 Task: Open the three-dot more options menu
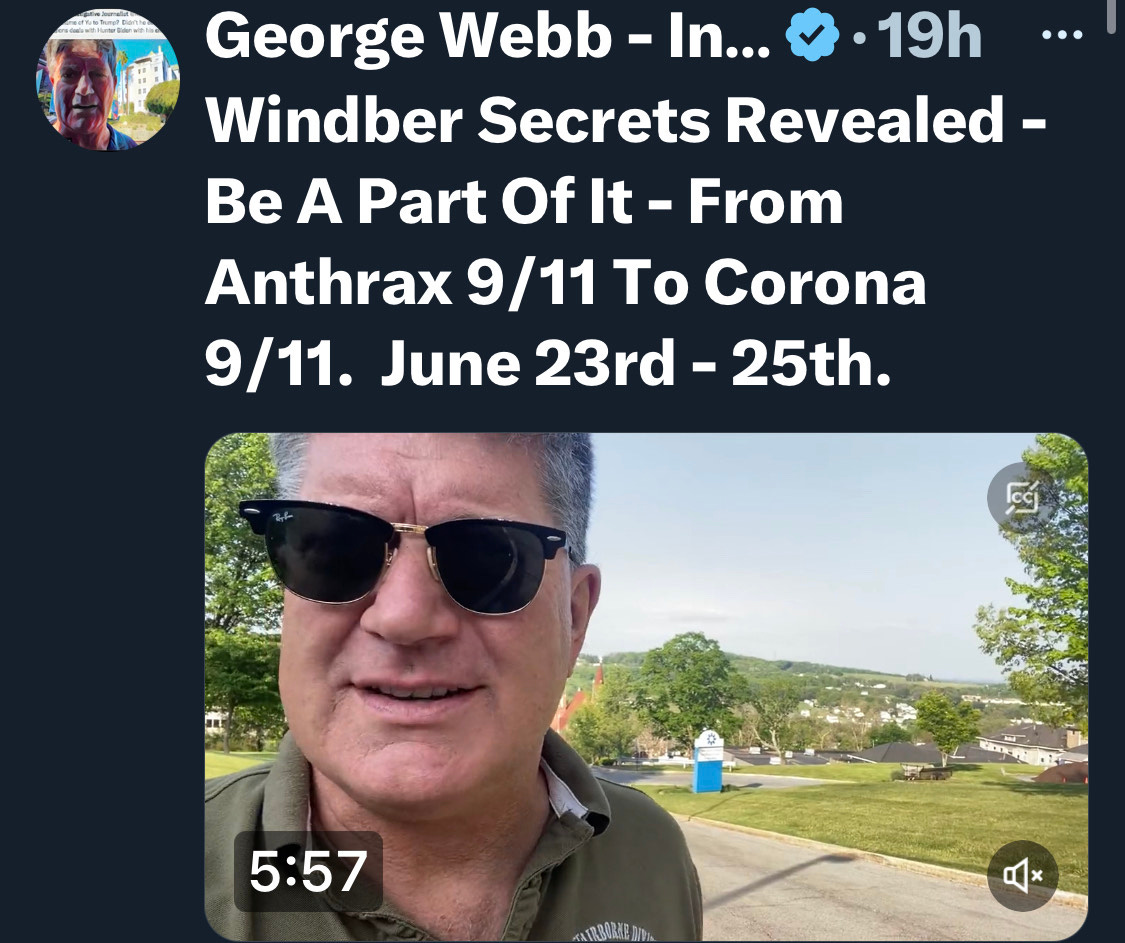pos(1061,34)
